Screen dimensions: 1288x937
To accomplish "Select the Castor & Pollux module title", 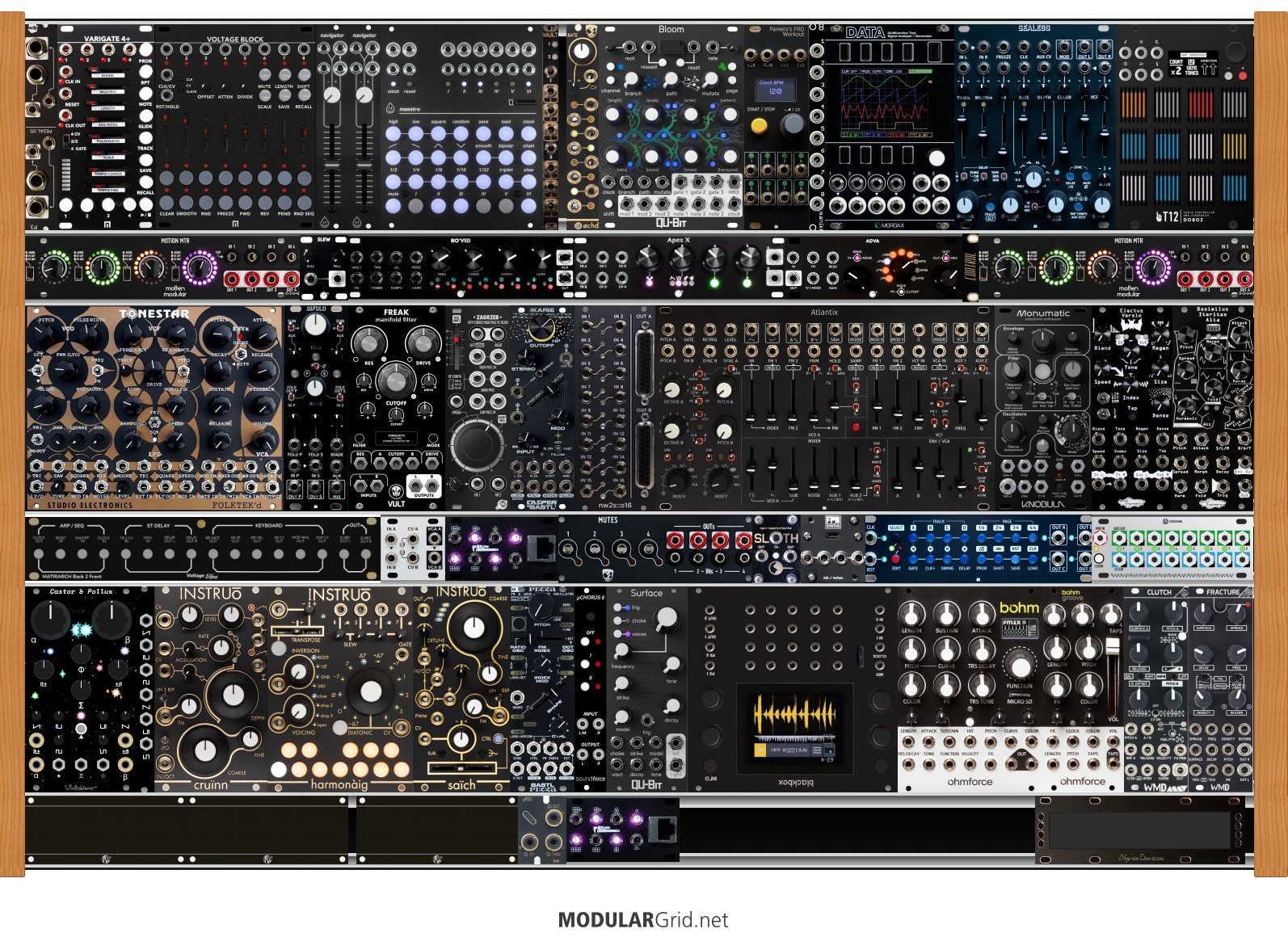I will pyautogui.click(x=81, y=592).
